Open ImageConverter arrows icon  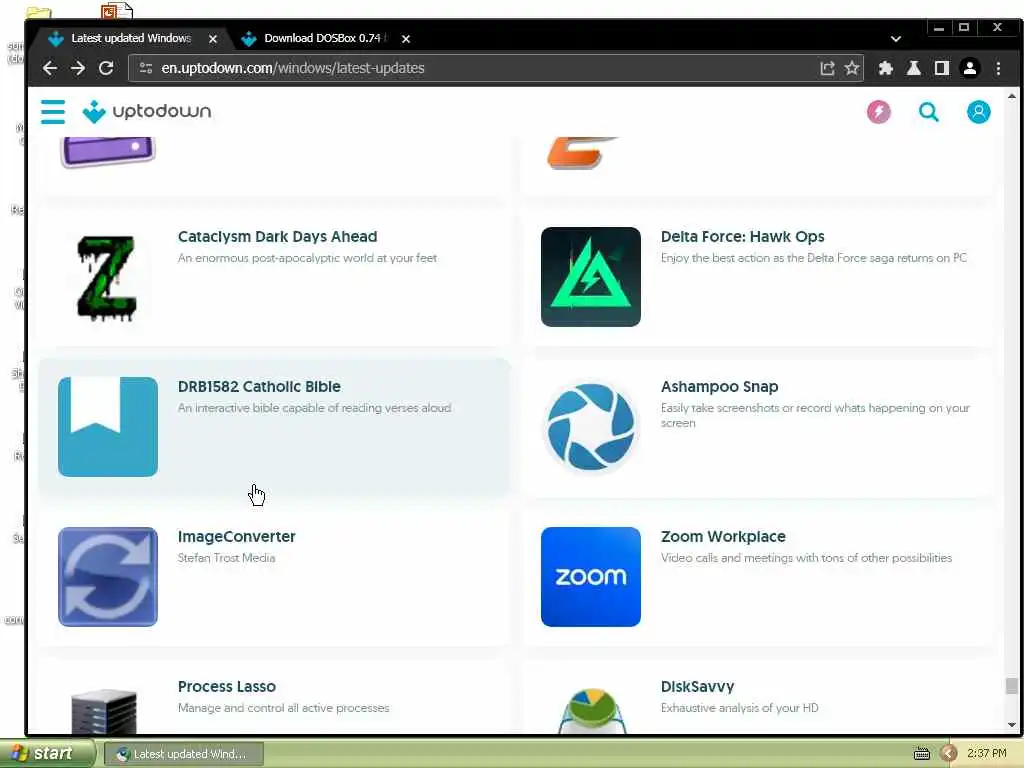point(108,577)
